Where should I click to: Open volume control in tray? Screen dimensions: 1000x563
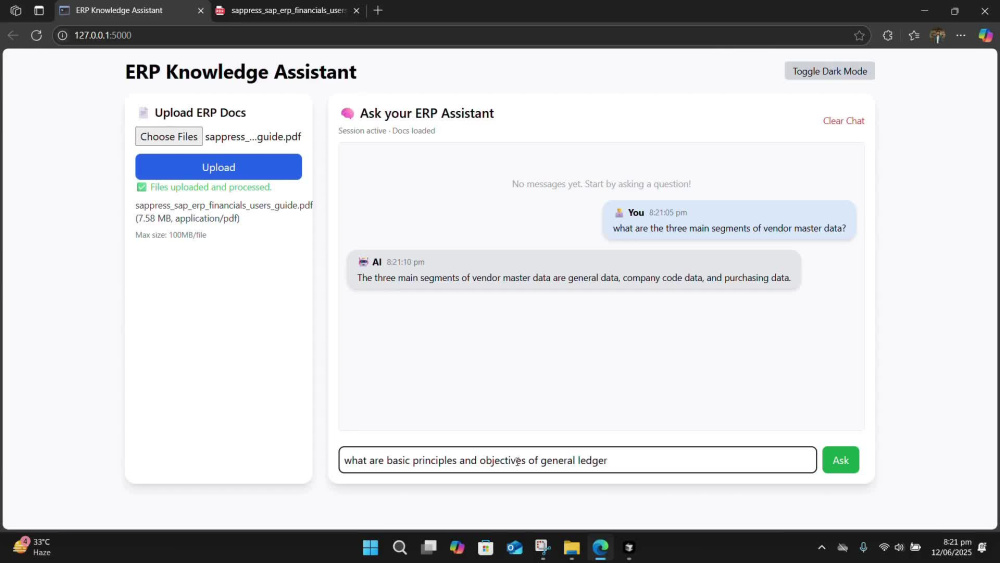[899, 547]
